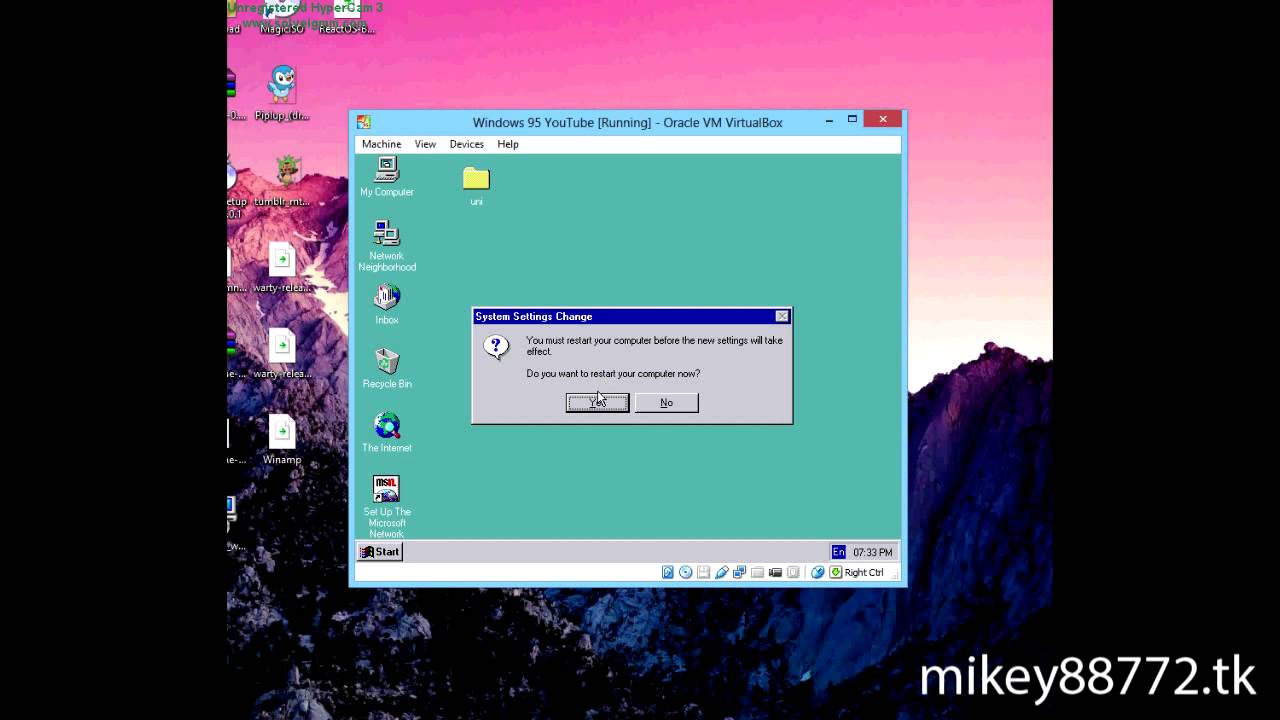This screenshot has height=720, width=1280.
Task: Open the Machine menu
Action: pyautogui.click(x=381, y=144)
